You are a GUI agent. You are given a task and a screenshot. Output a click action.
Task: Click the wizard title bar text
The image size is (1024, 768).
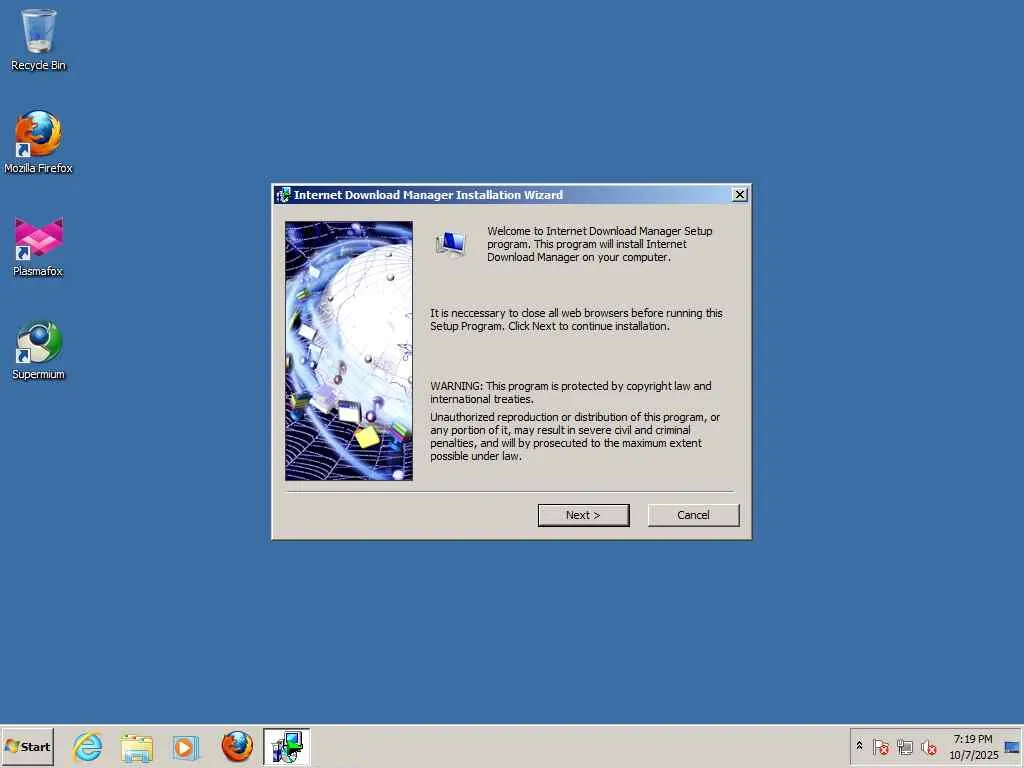pyautogui.click(x=428, y=195)
